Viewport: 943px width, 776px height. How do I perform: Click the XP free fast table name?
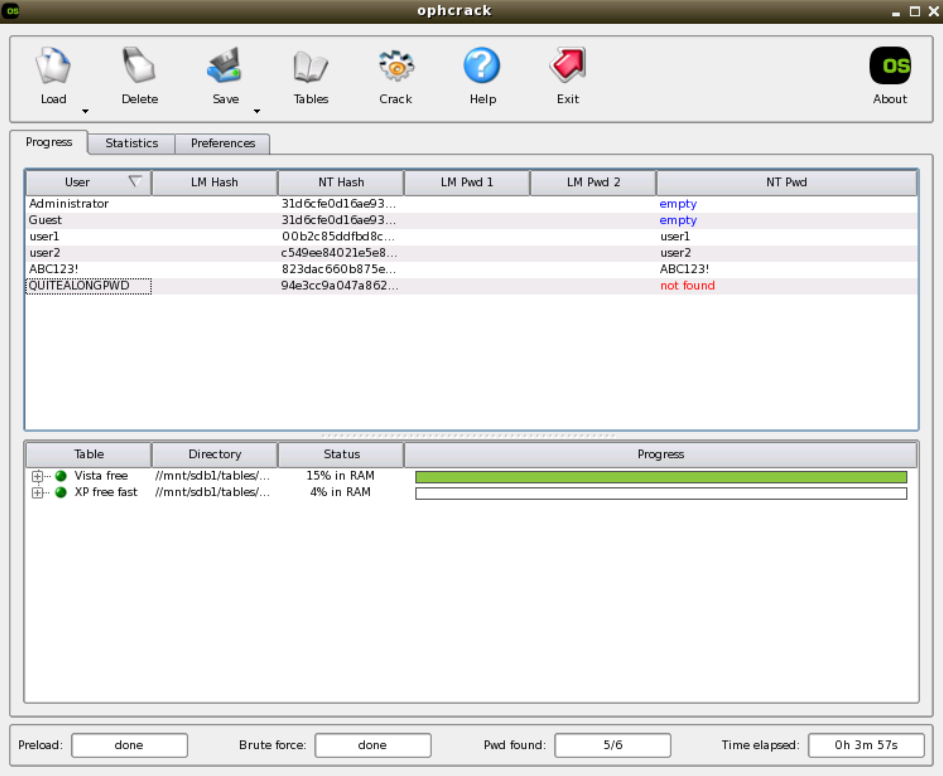(106, 492)
